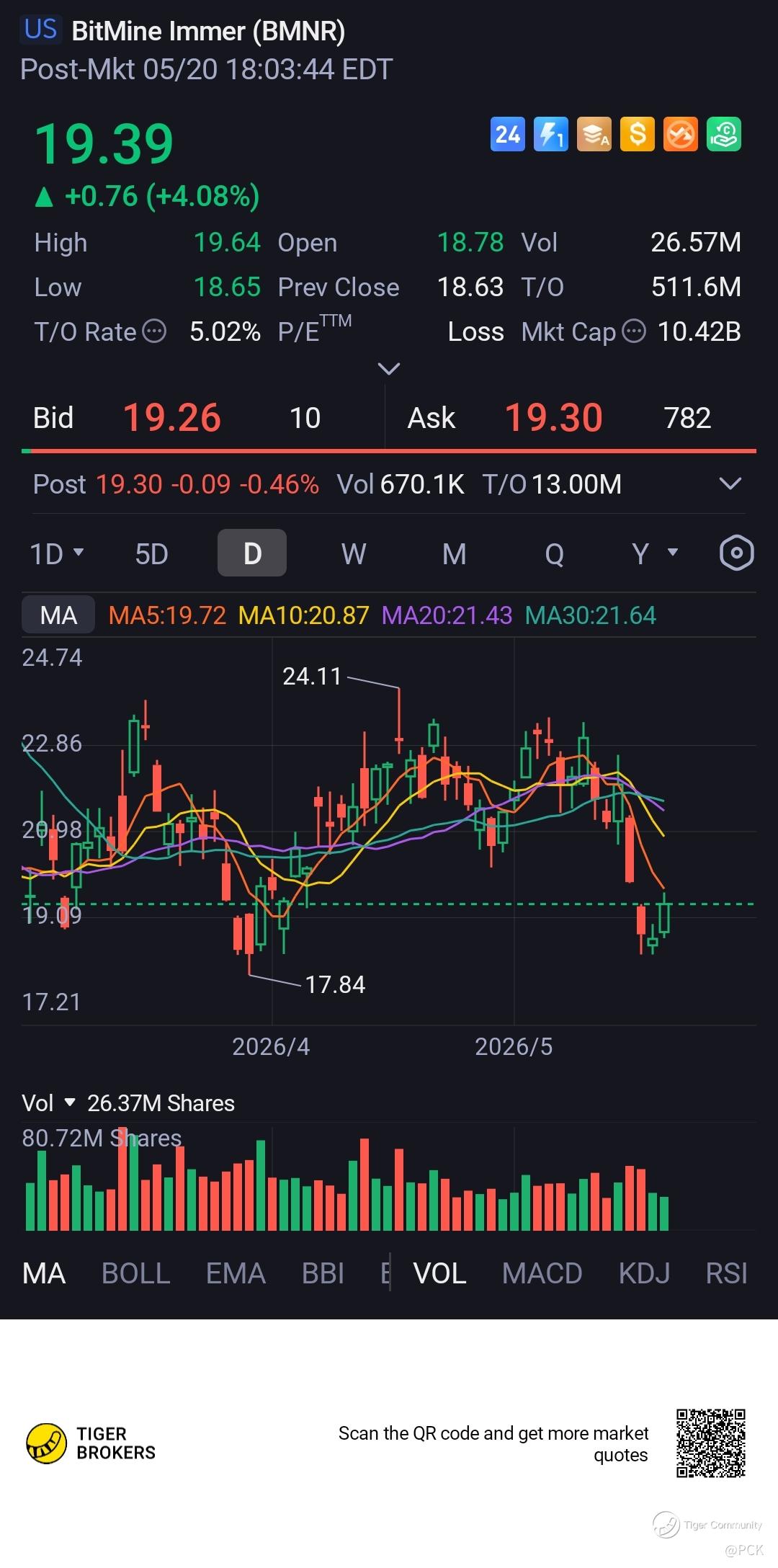Tap the blue lightning bolt icon
778x1568 pixels.
551,134
